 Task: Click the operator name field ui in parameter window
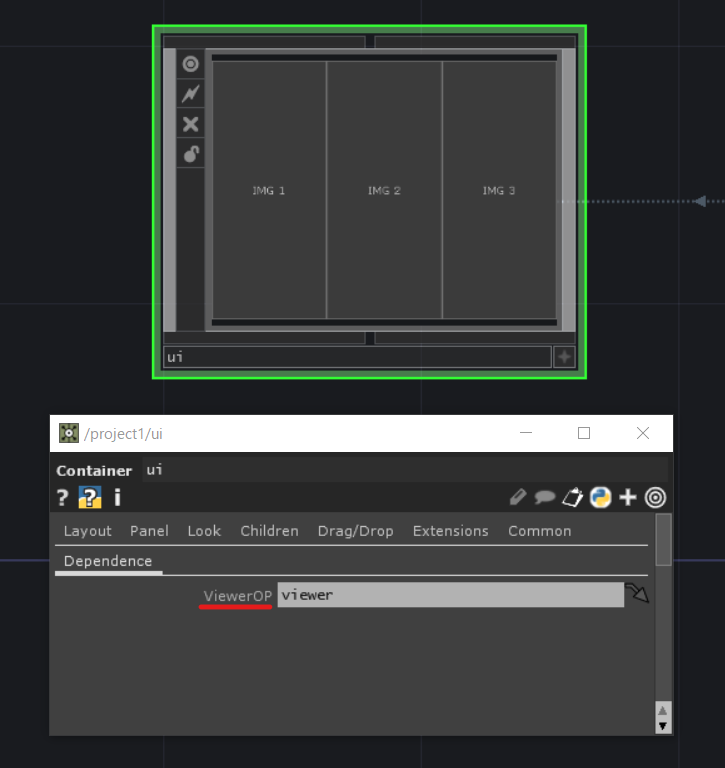tap(405, 470)
